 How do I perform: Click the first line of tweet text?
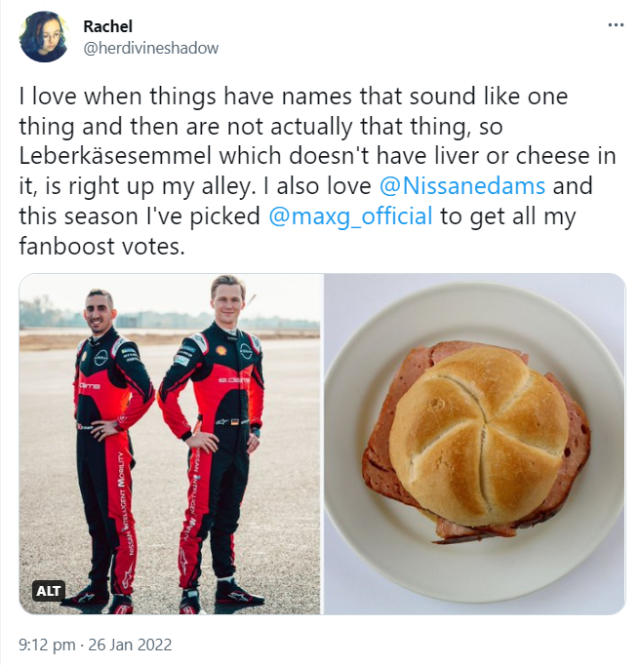[293, 96]
